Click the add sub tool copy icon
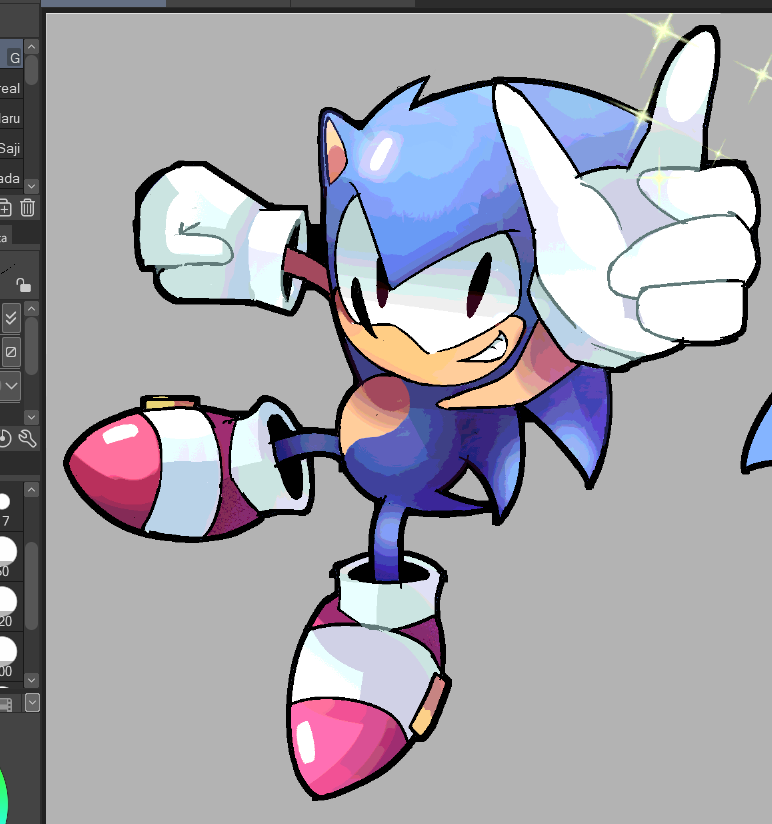Viewport: 772px width, 824px height. [x=5, y=208]
